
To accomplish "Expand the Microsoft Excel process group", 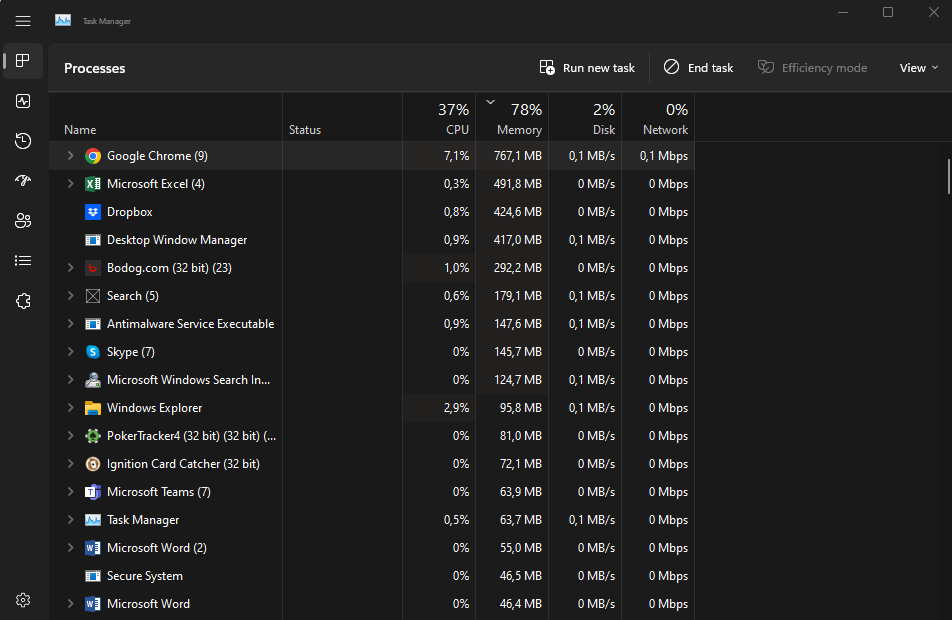I will pos(70,184).
